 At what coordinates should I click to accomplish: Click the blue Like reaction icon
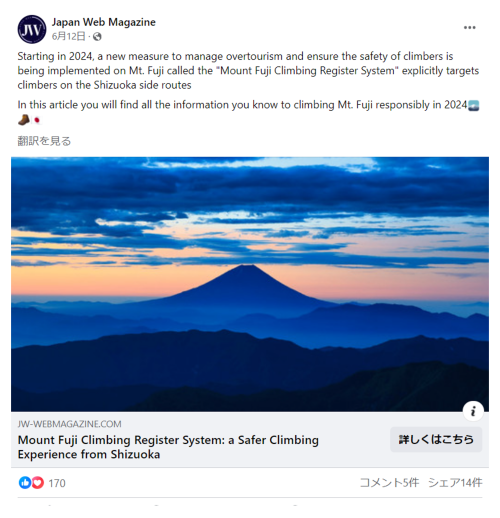pyautogui.click(x=25, y=483)
